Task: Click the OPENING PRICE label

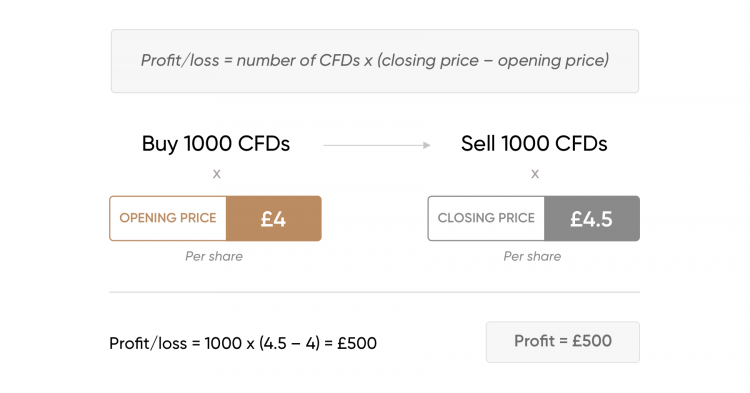Action: click(168, 218)
